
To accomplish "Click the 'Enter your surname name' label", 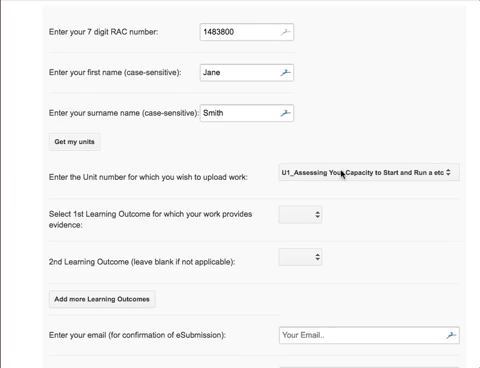I will coord(124,113).
